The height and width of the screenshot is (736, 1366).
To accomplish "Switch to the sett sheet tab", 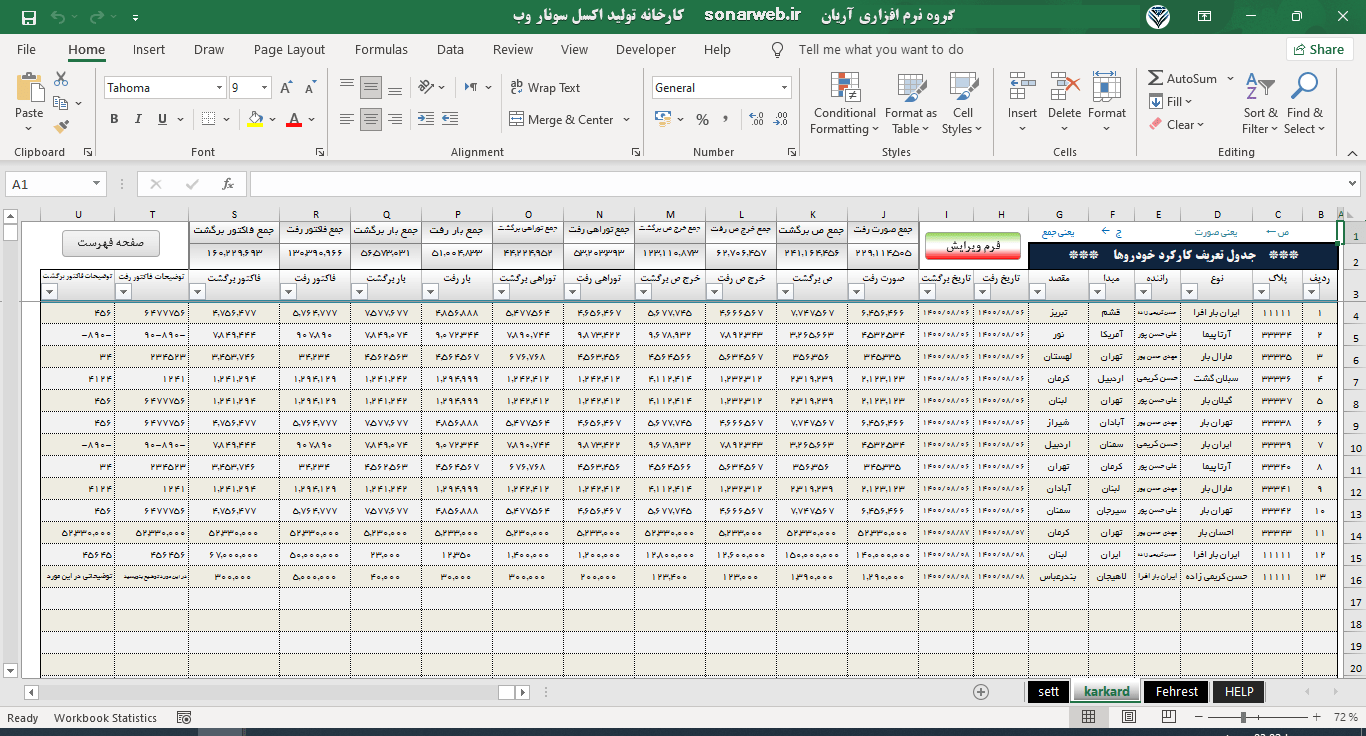I will [x=1048, y=692].
